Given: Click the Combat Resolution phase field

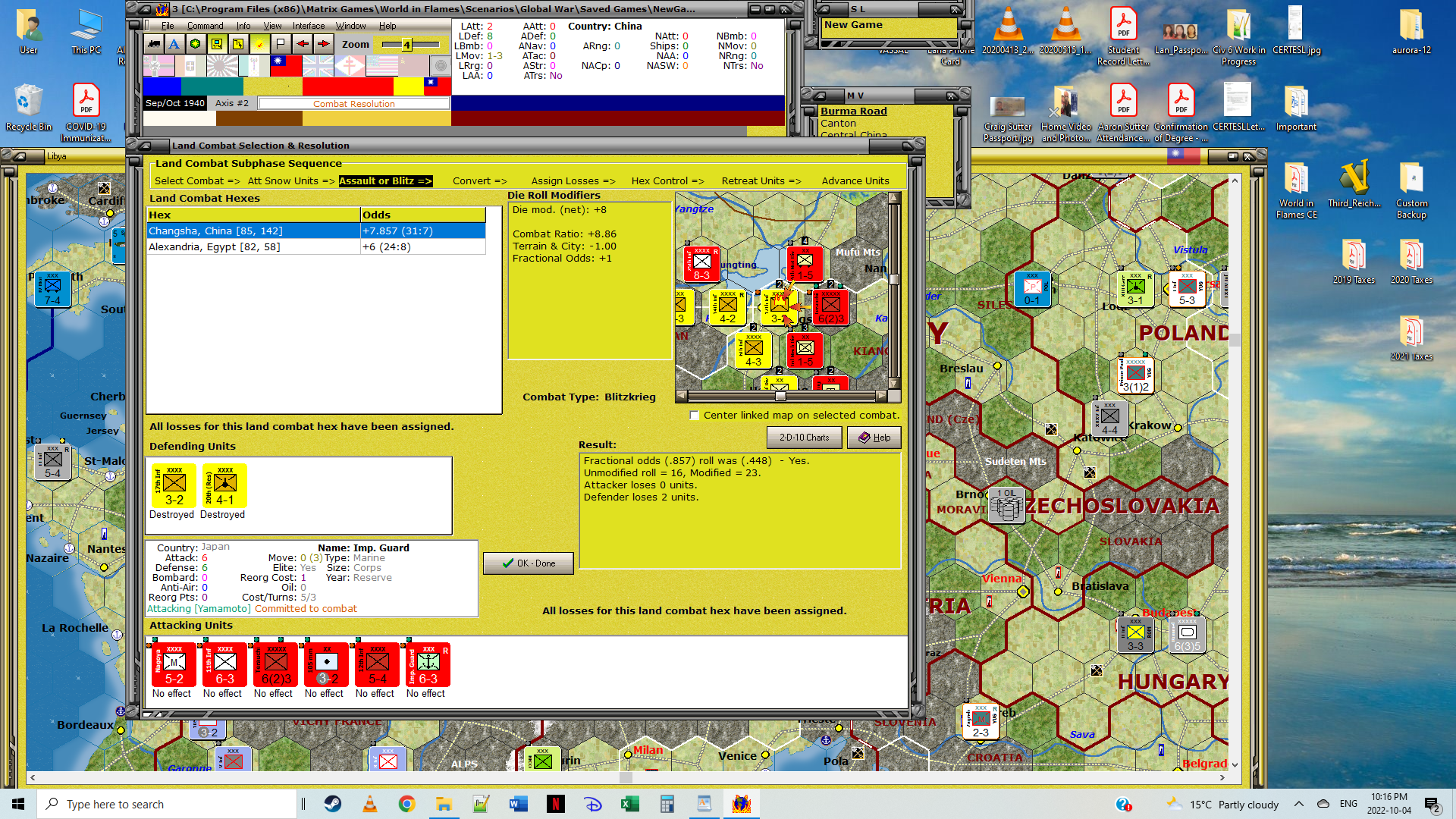Looking at the screenshot, I should point(354,104).
